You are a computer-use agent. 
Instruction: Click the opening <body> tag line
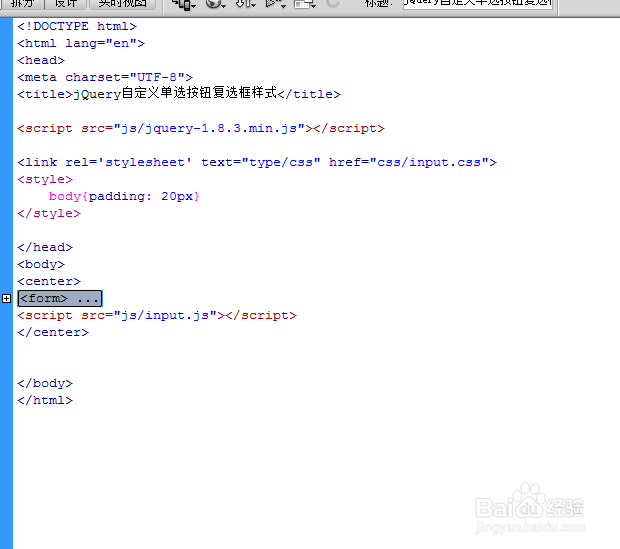41,265
